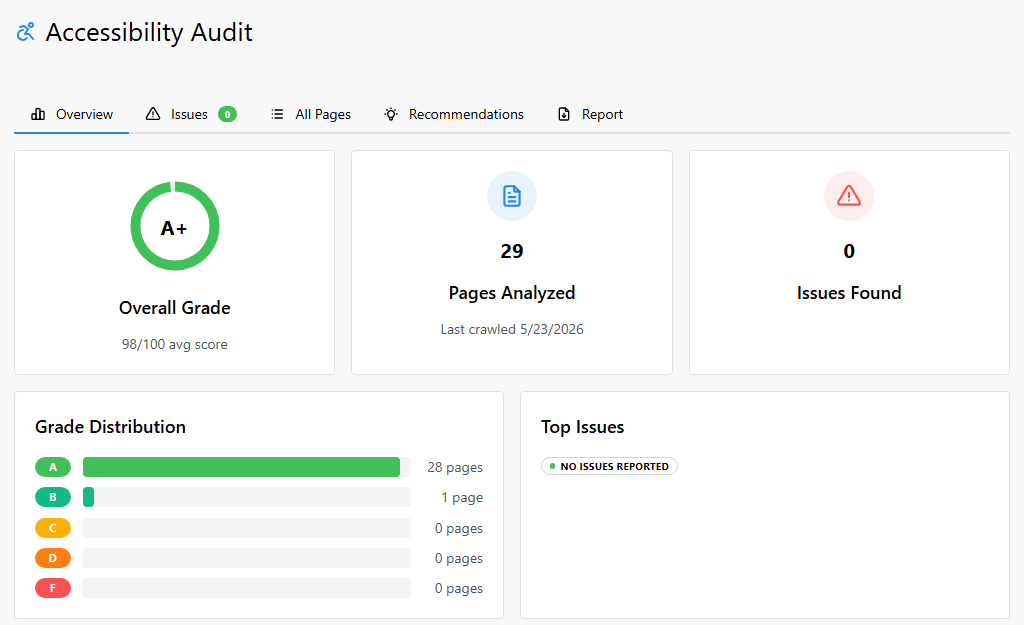1024x625 pixels.
Task: Go to the Recommendations tab
Action: [454, 115]
